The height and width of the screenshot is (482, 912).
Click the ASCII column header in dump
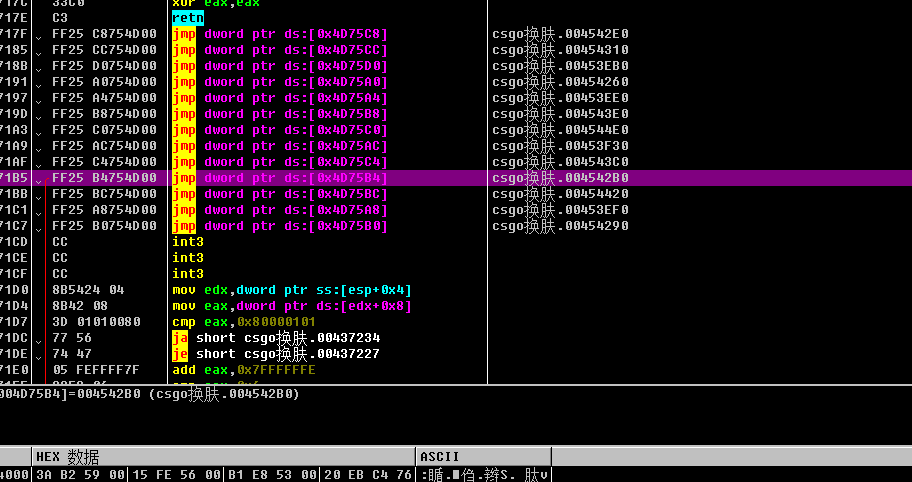(x=483, y=456)
